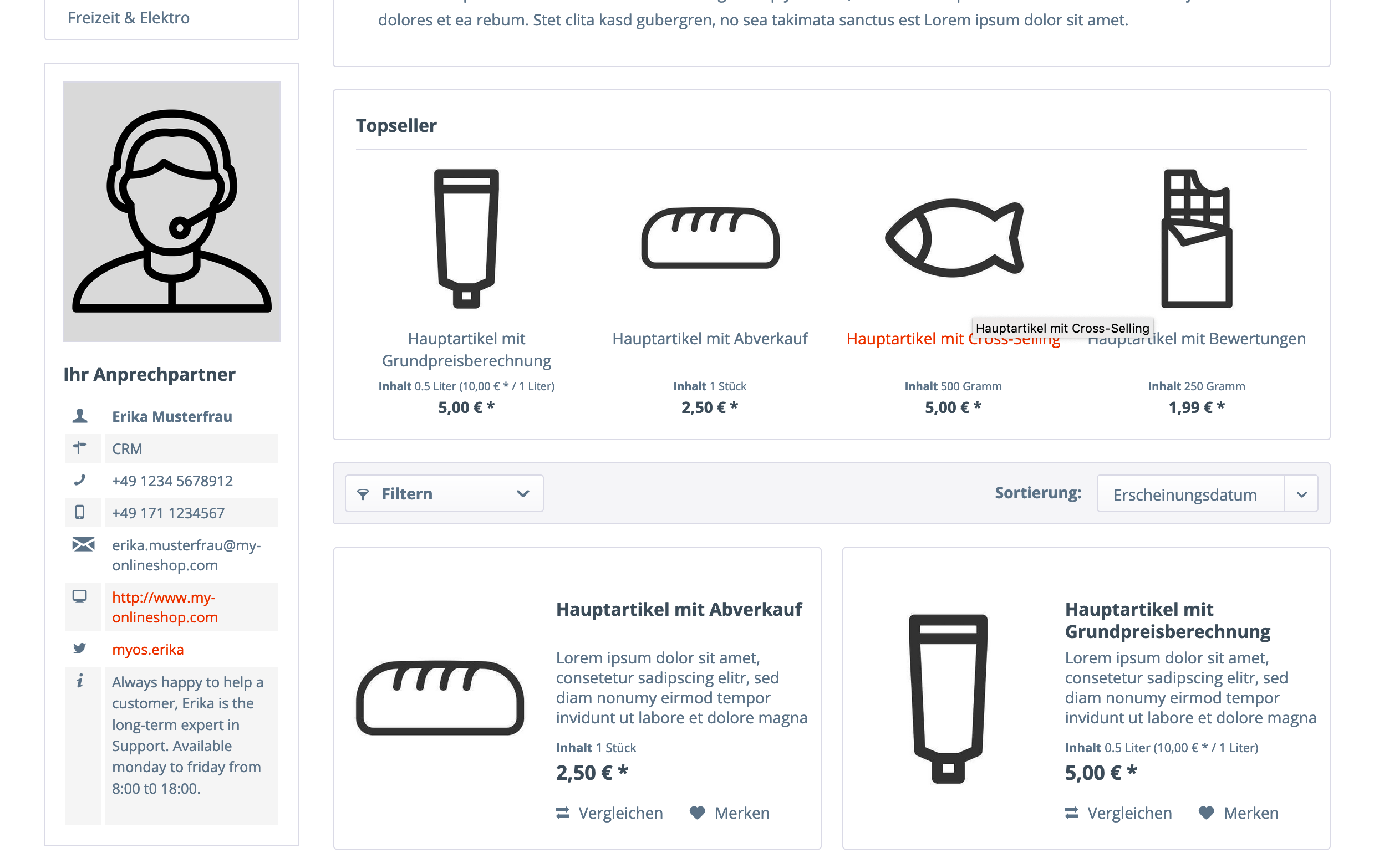Open the http://www.my-onlineshop.com link
1374x868 pixels.
click(x=165, y=607)
